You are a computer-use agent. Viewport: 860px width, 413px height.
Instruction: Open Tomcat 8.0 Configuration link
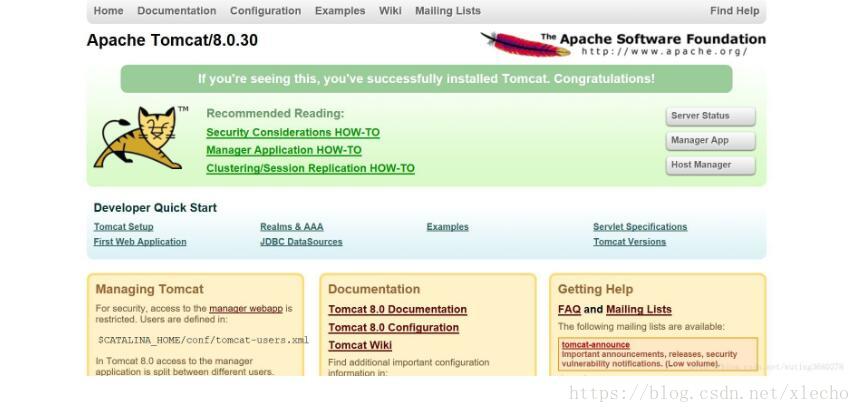coord(393,328)
